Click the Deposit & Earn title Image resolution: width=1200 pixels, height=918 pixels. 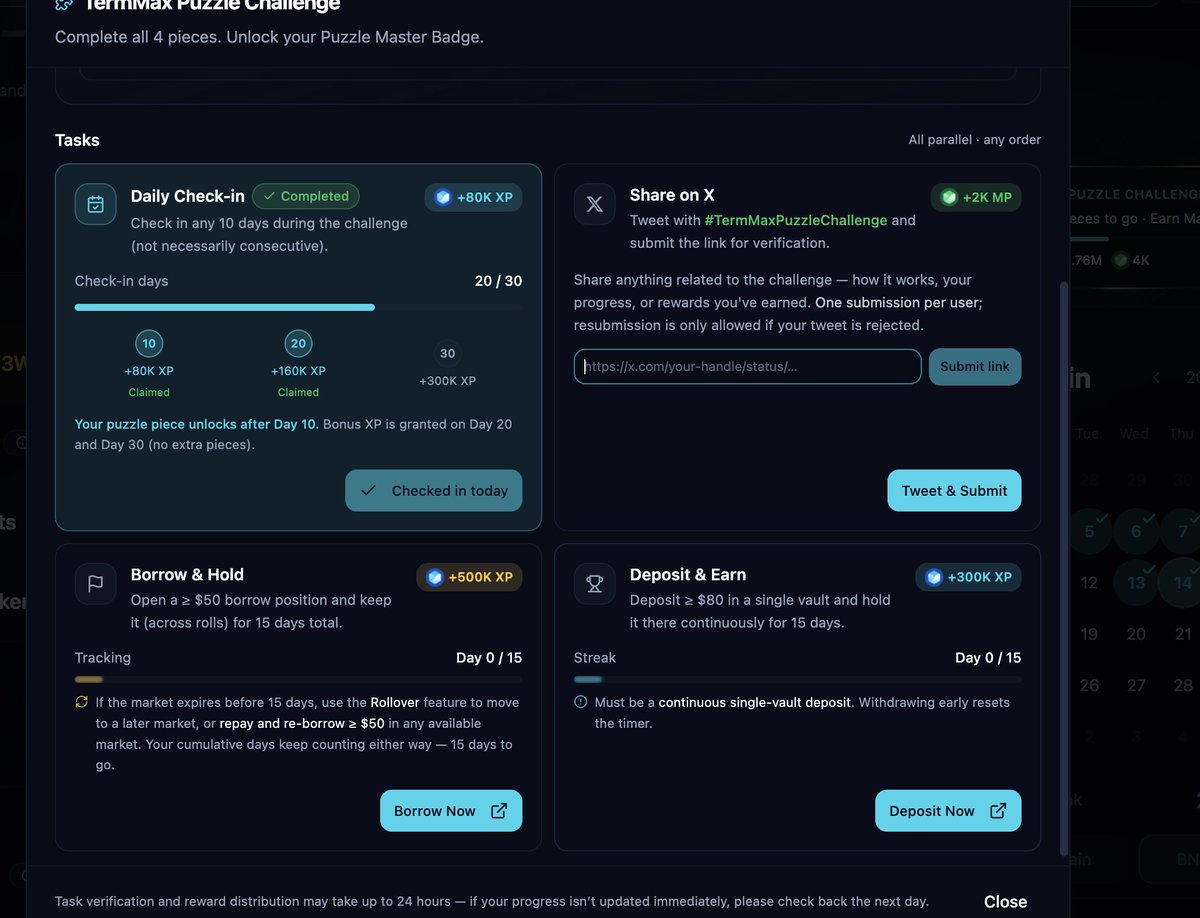688,575
